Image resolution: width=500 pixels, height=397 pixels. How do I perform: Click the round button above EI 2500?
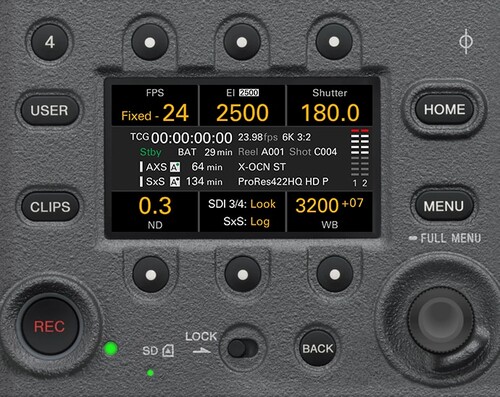[242, 43]
